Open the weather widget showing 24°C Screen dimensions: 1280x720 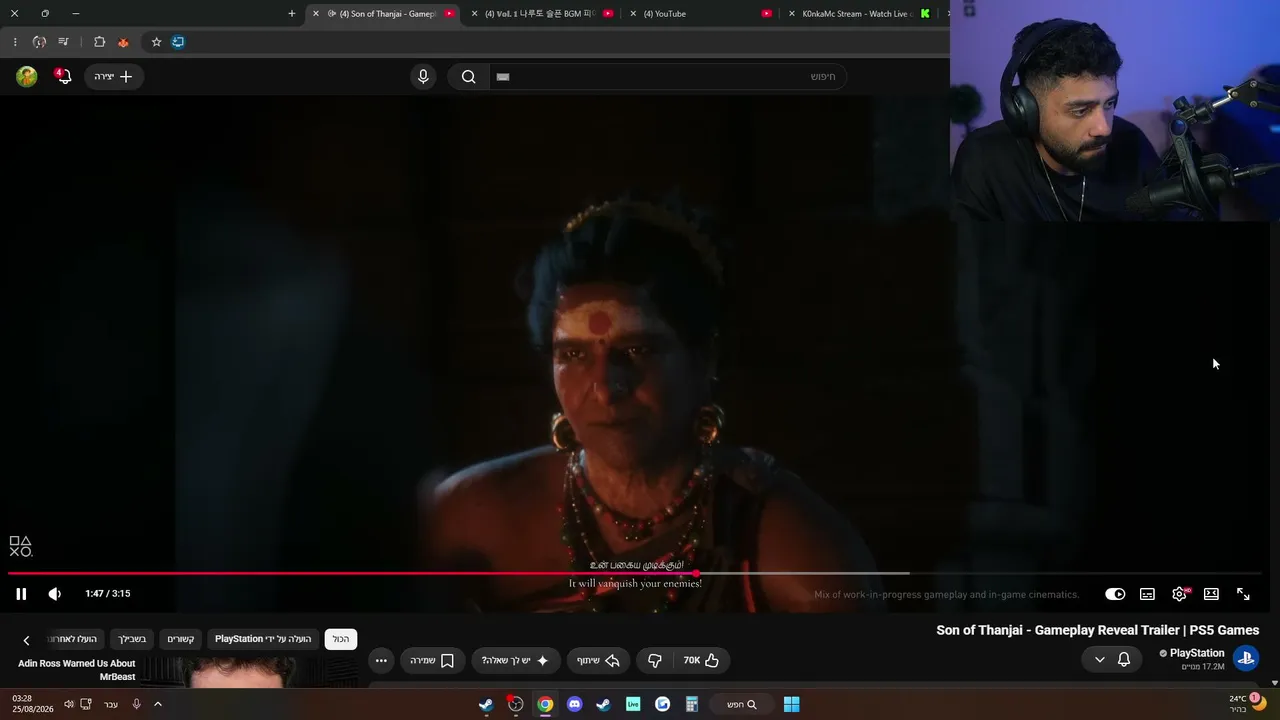tap(1246, 704)
